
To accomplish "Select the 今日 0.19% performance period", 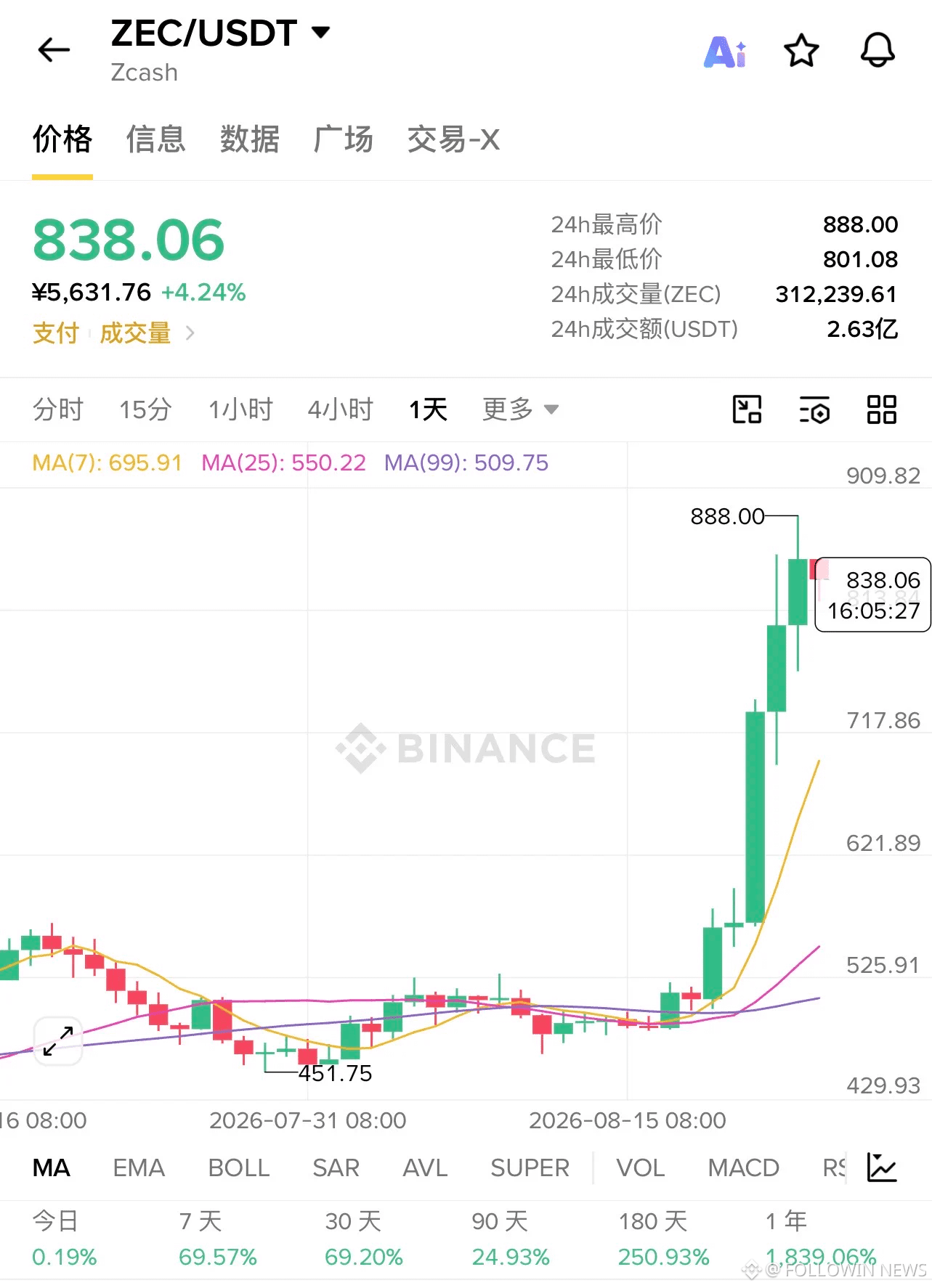I will 65,1239.
